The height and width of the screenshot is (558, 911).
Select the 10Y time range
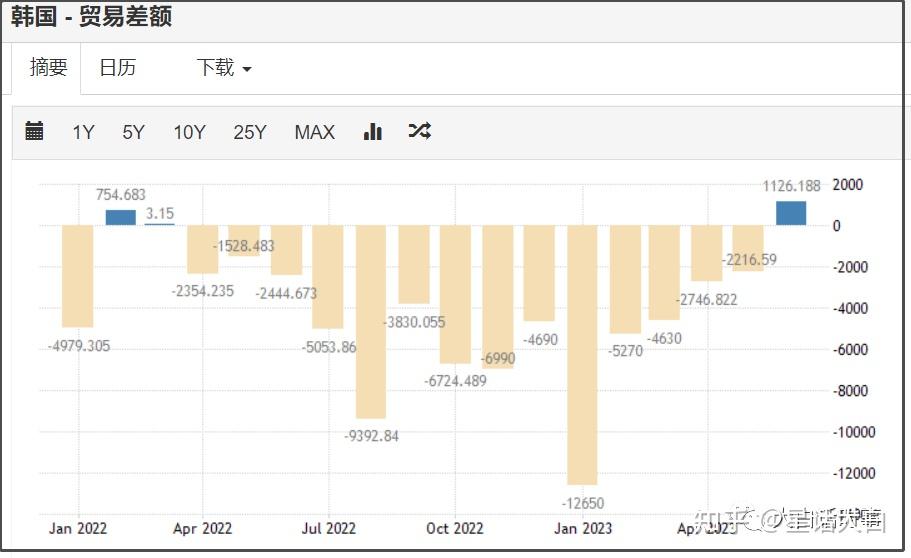(189, 133)
